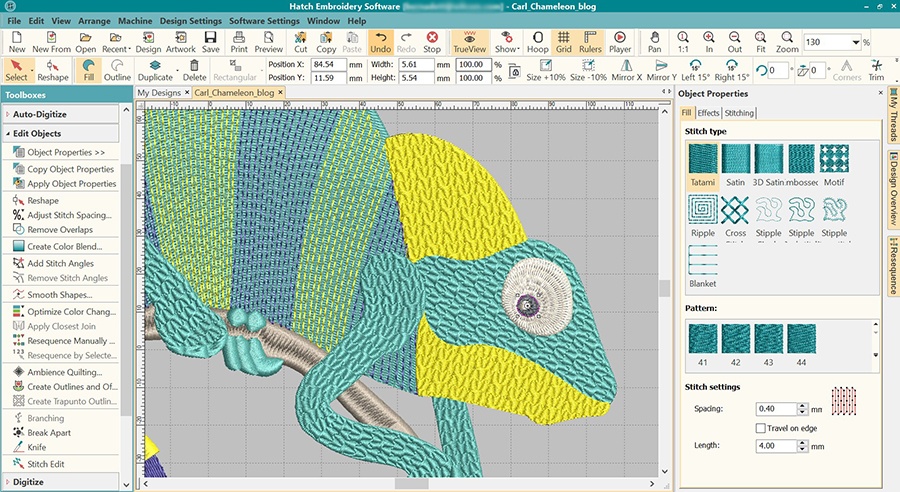Switch to the Stitching tab
The image size is (900, 492).
pos(739,113)
